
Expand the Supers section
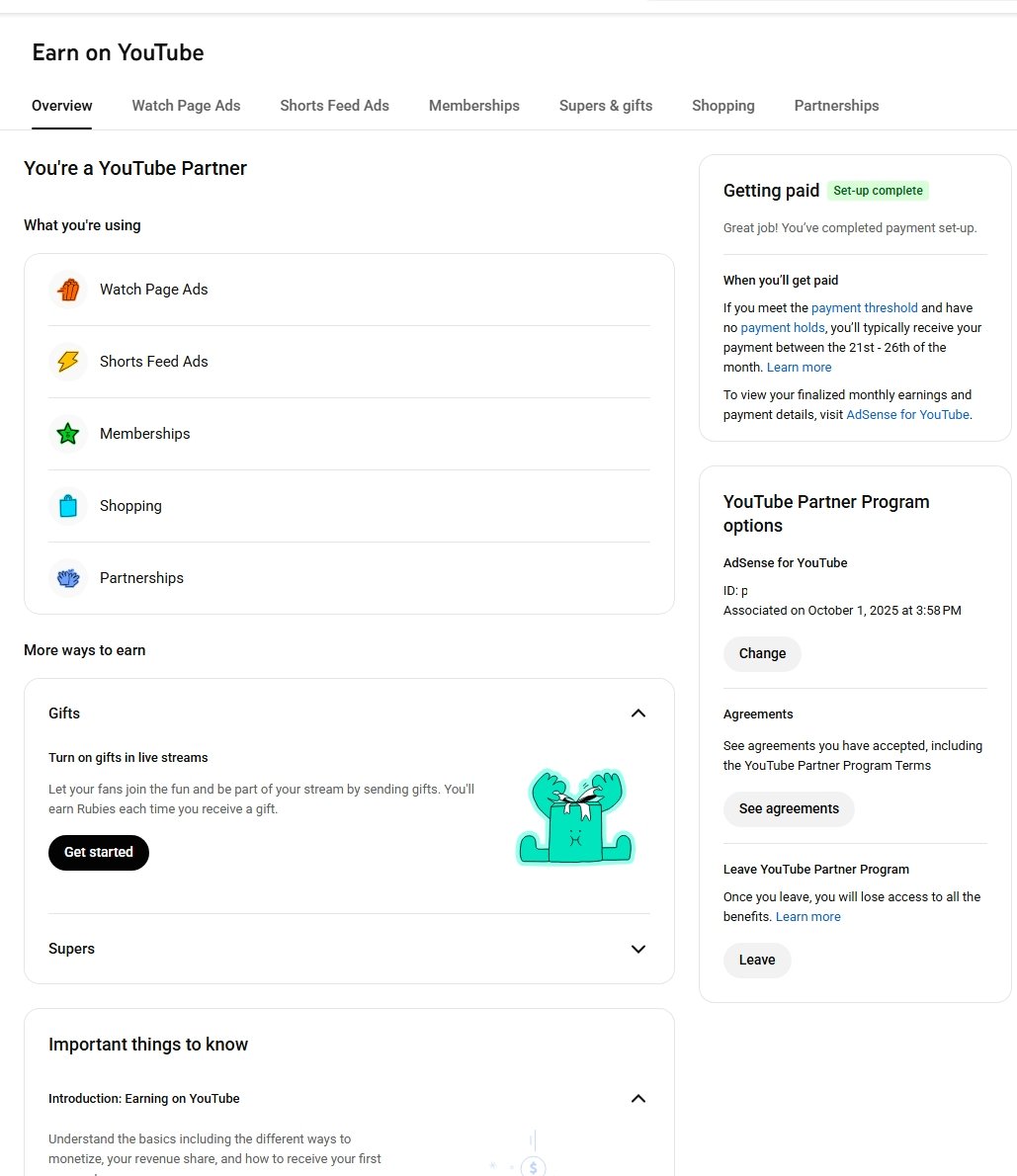click(638, 949)
